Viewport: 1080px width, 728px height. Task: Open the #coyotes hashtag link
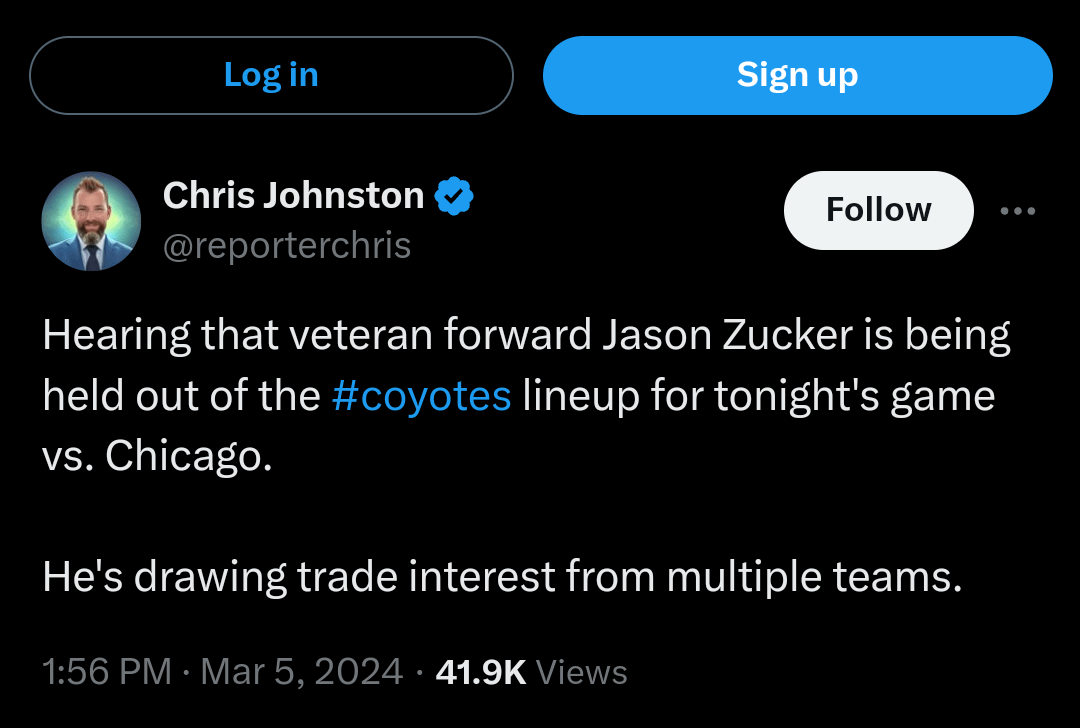[x=421, y=396]
